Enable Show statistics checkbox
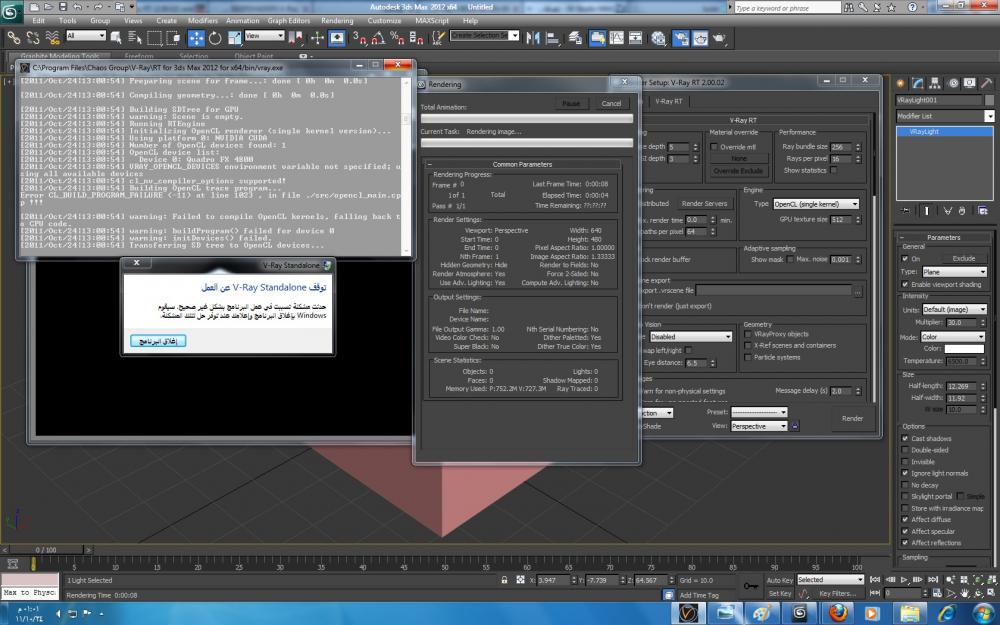 point(834,170)
